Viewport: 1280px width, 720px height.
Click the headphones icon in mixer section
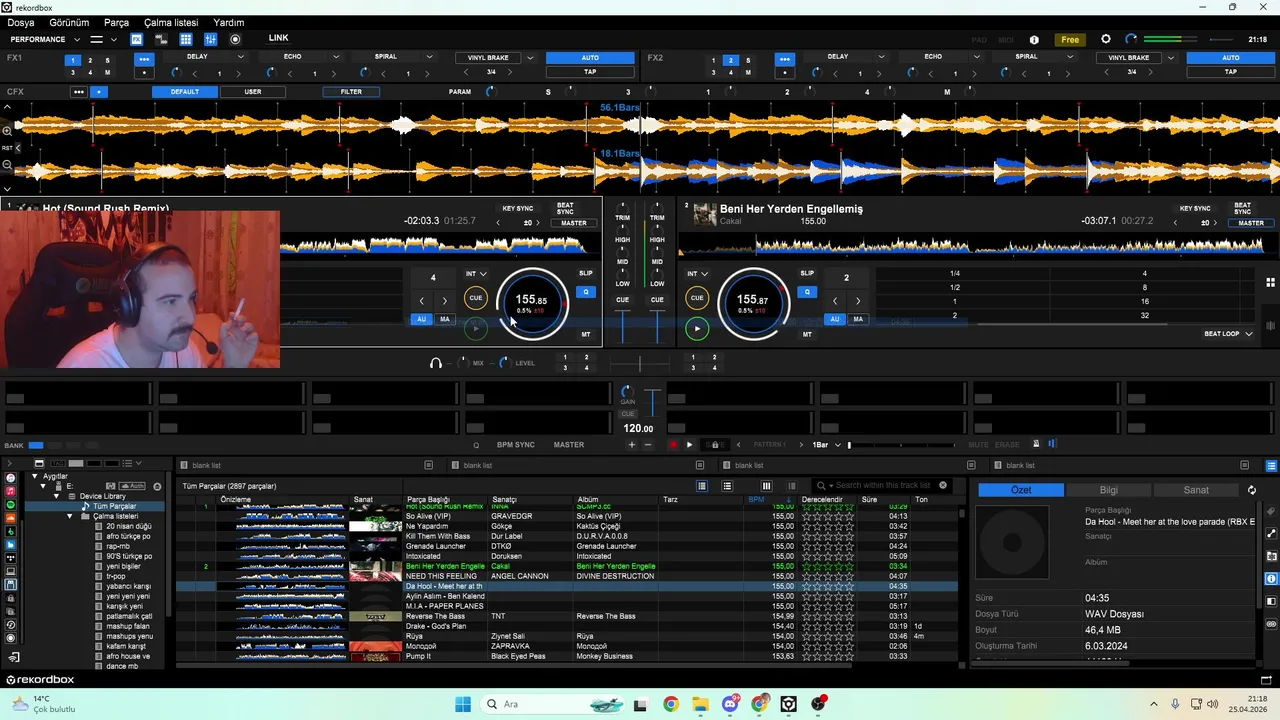tap(436, 363)
